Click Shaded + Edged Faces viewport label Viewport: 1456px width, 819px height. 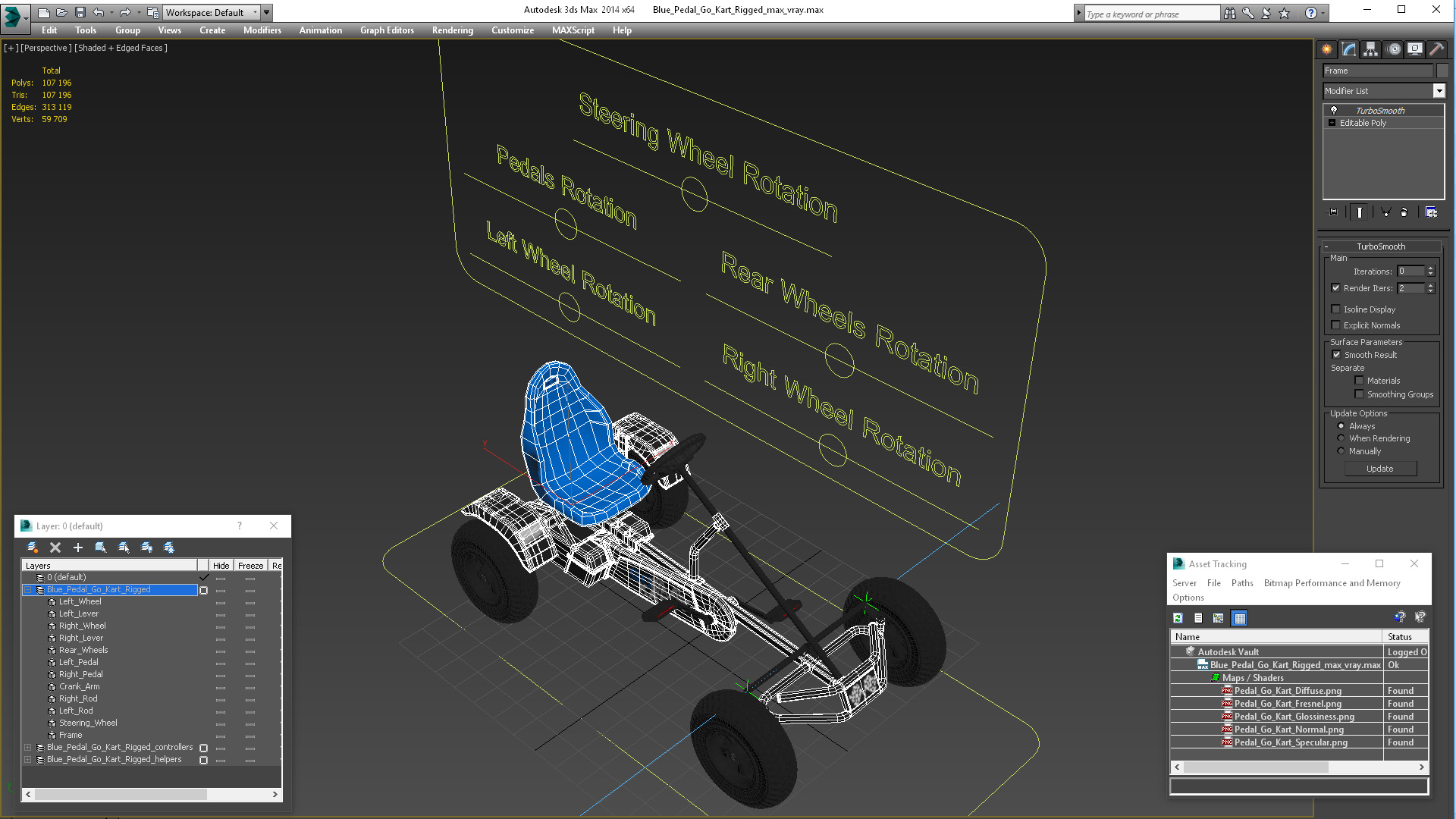pyautogui.click(x=121, y=48)
